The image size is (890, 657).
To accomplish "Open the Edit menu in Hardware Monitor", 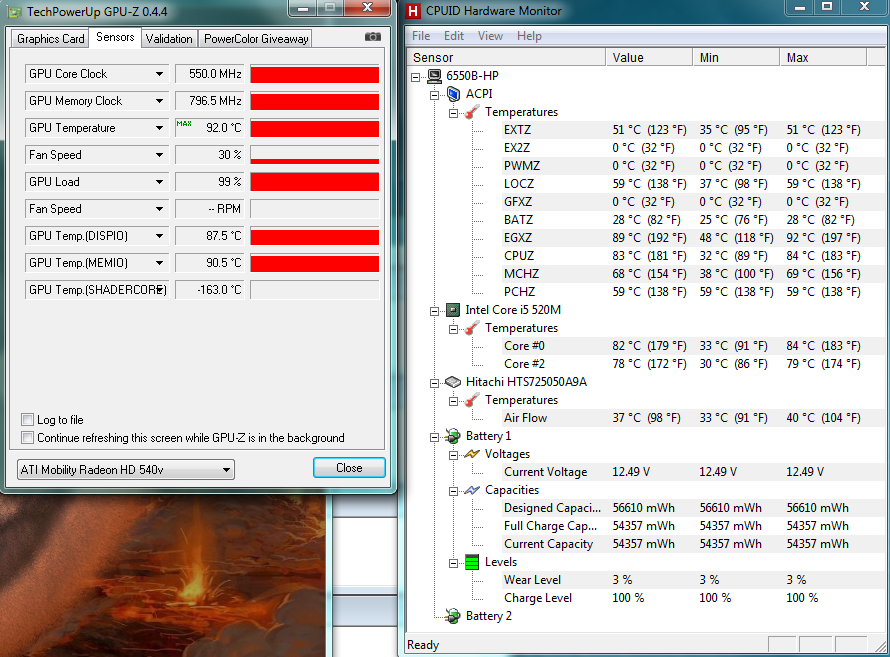I will point(454,36).
